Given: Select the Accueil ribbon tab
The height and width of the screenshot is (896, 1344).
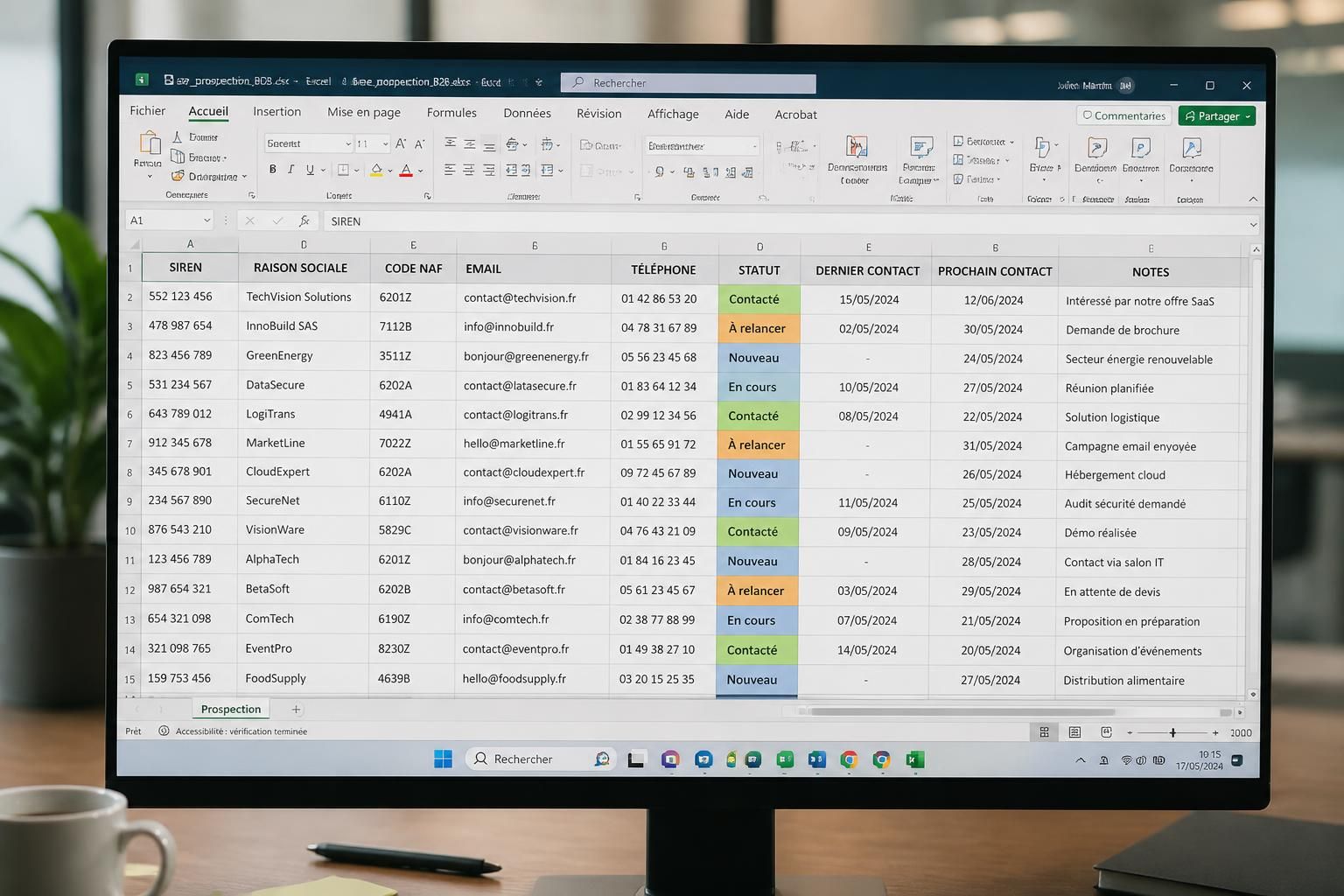Looking at the screenshot, I should [x=208, y=111].
